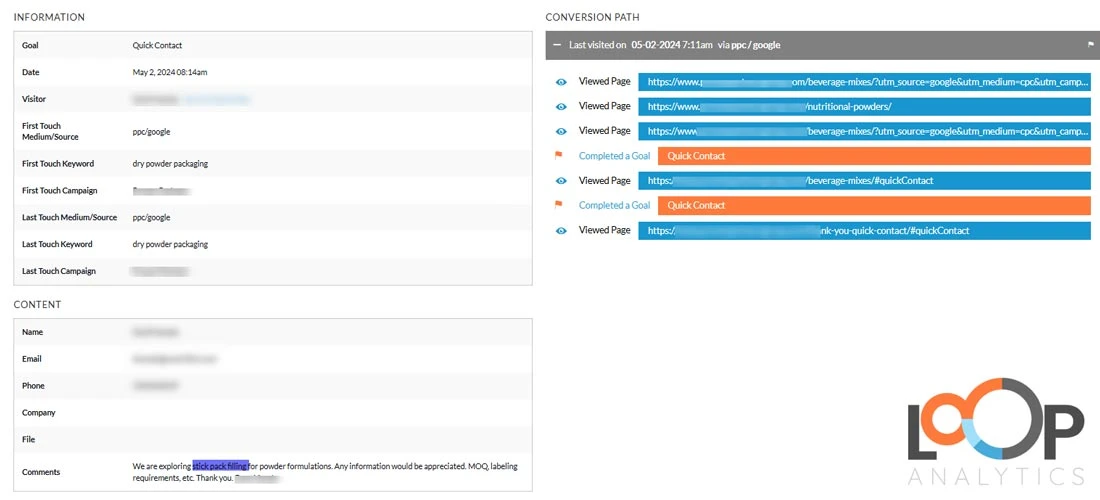The height and width of the screenshot is (500, 1100).
Task: Open the first Completed a Goal link
Action: [615, 156]
